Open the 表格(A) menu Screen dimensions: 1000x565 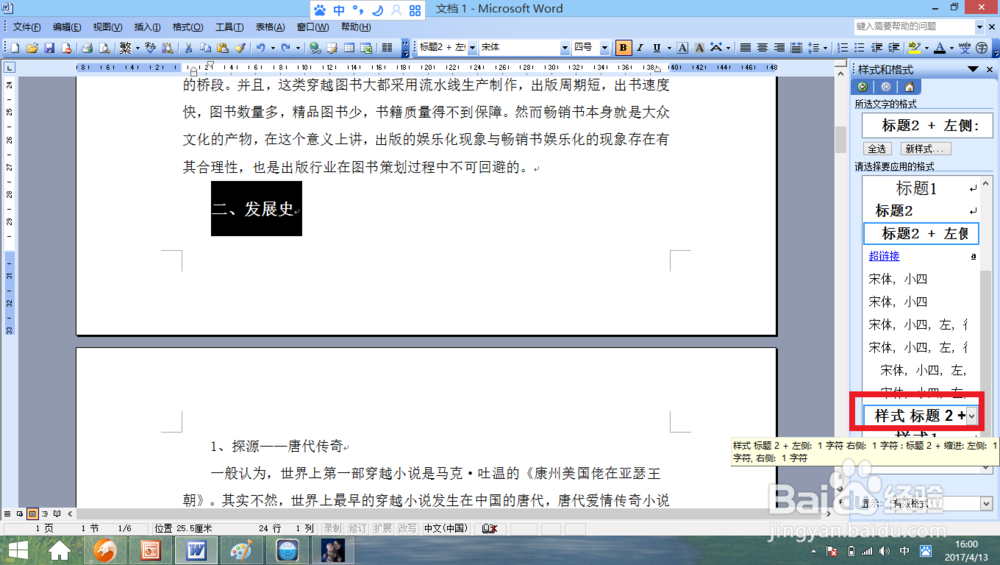pyautogui.click(x=270, y=27)
